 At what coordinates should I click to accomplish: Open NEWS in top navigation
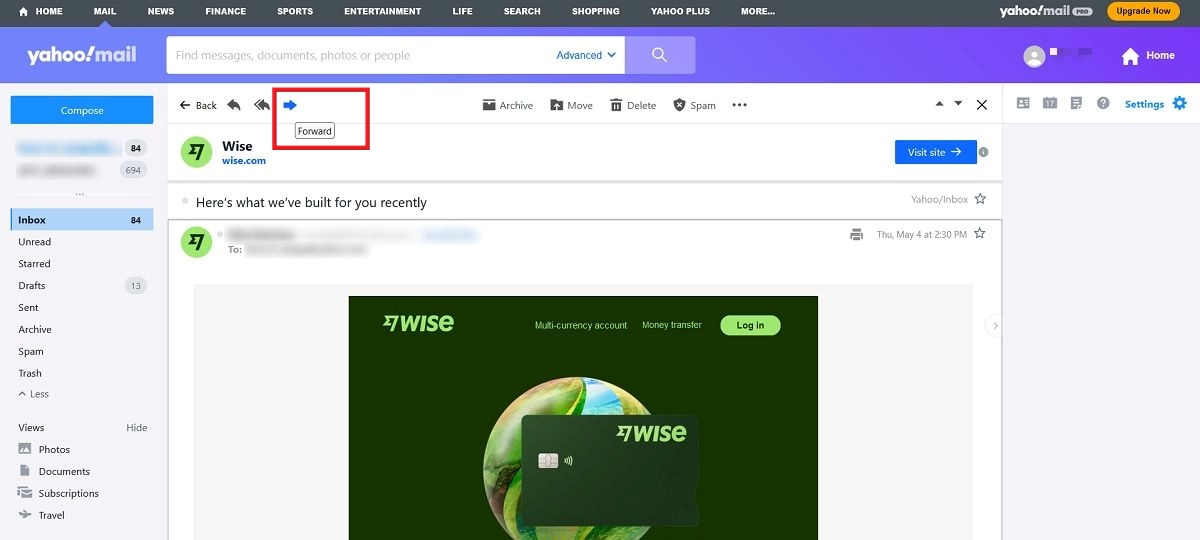click(160, 11)
